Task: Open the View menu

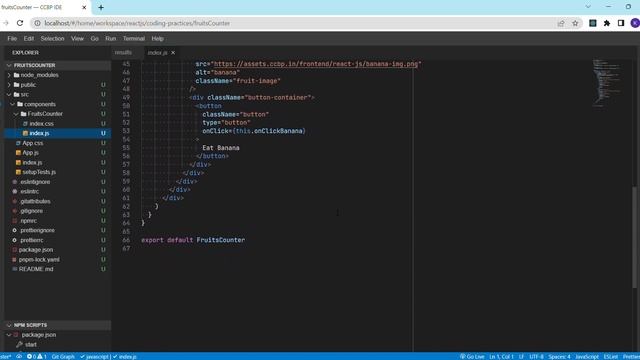Action: pos(77,38)
